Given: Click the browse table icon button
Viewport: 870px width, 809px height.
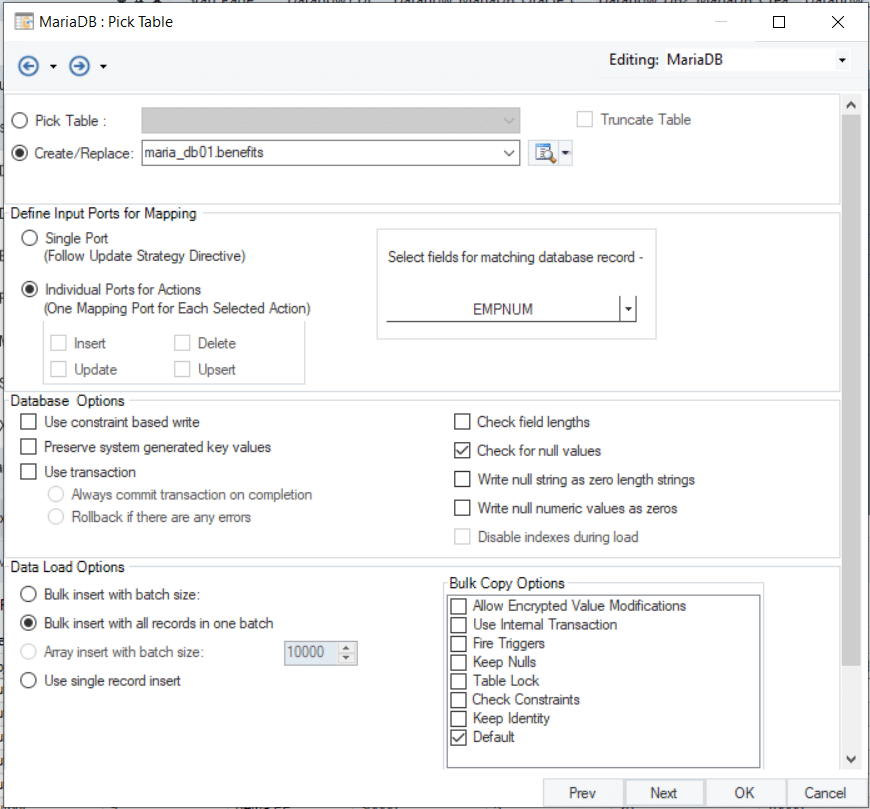Looking at the screenshot, I should tap(543, 153).
